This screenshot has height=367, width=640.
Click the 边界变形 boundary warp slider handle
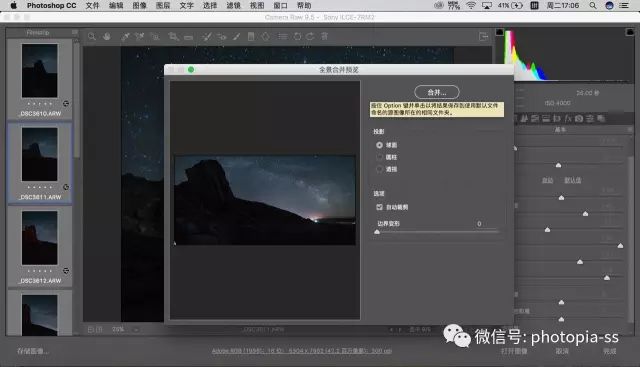377,232
